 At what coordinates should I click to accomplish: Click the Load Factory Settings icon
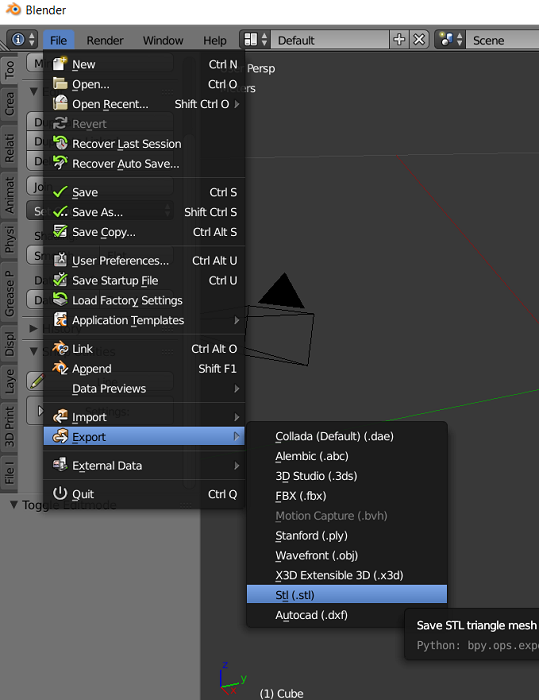(x=60, y=300)
